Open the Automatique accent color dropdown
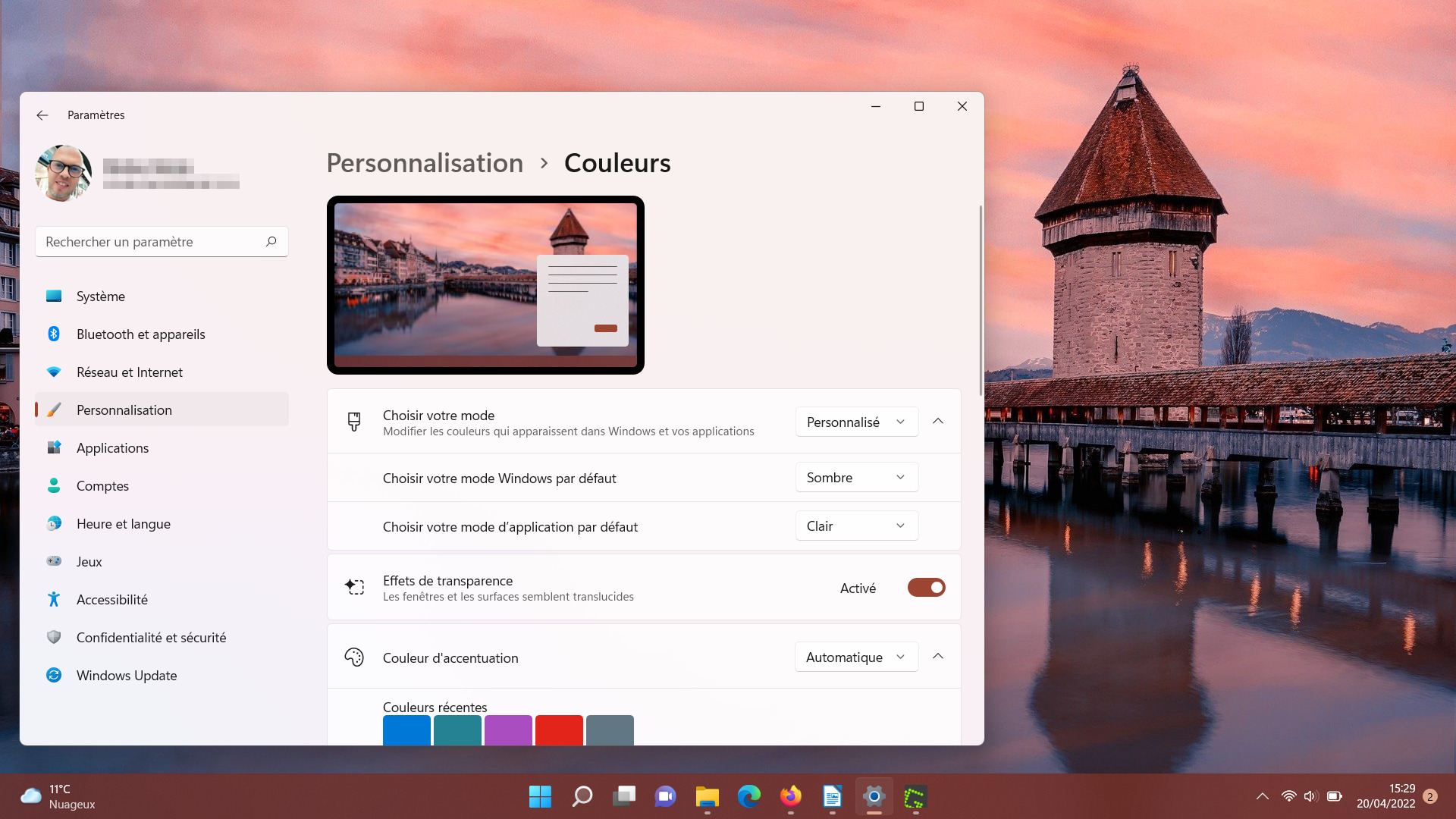This screenshot has height=819, width=1456. 856,657
